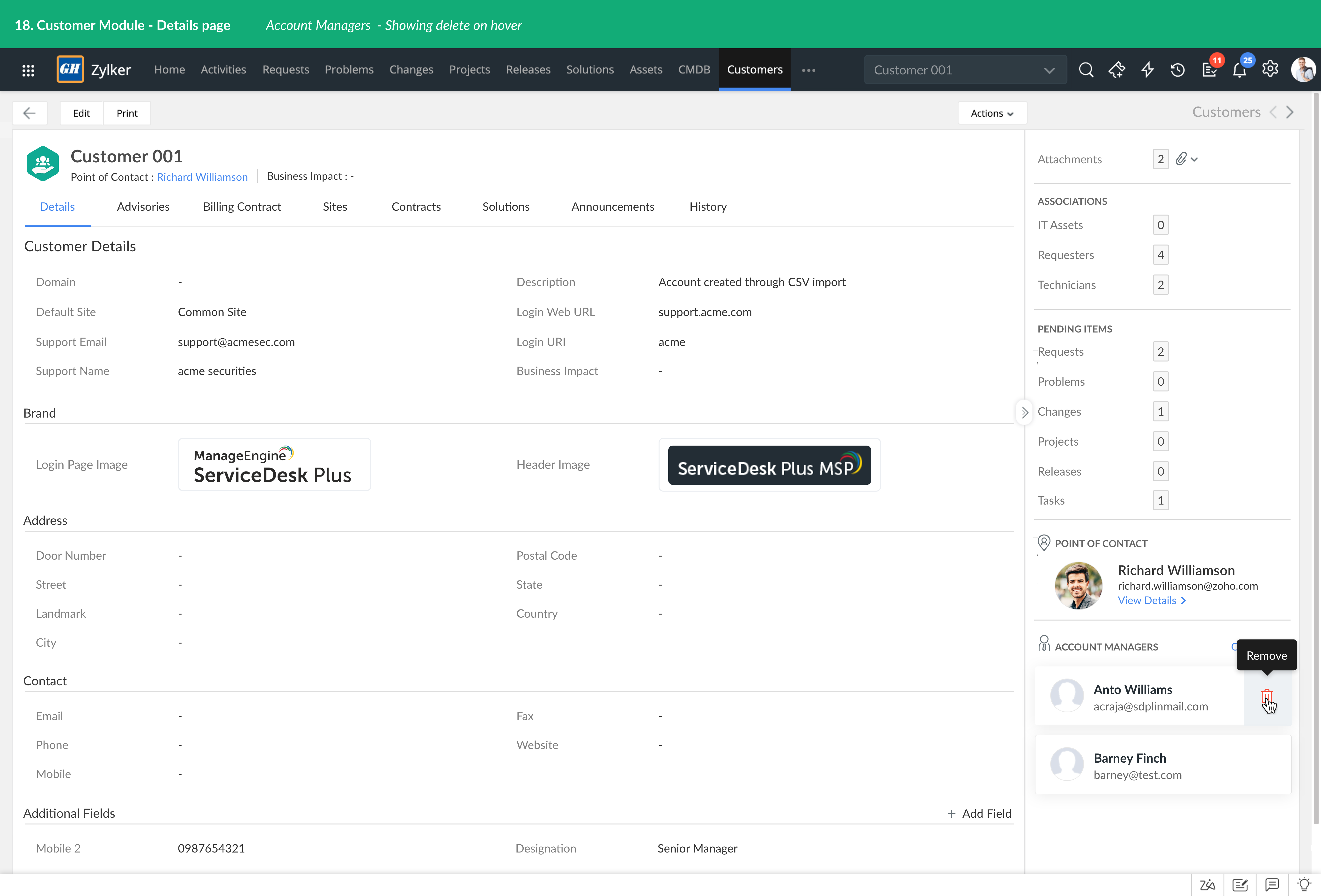Screen dimensions: 1321x896
Task: Click the IT Assets count 0
Action: pyautogui.click(x=1160, y=225)
